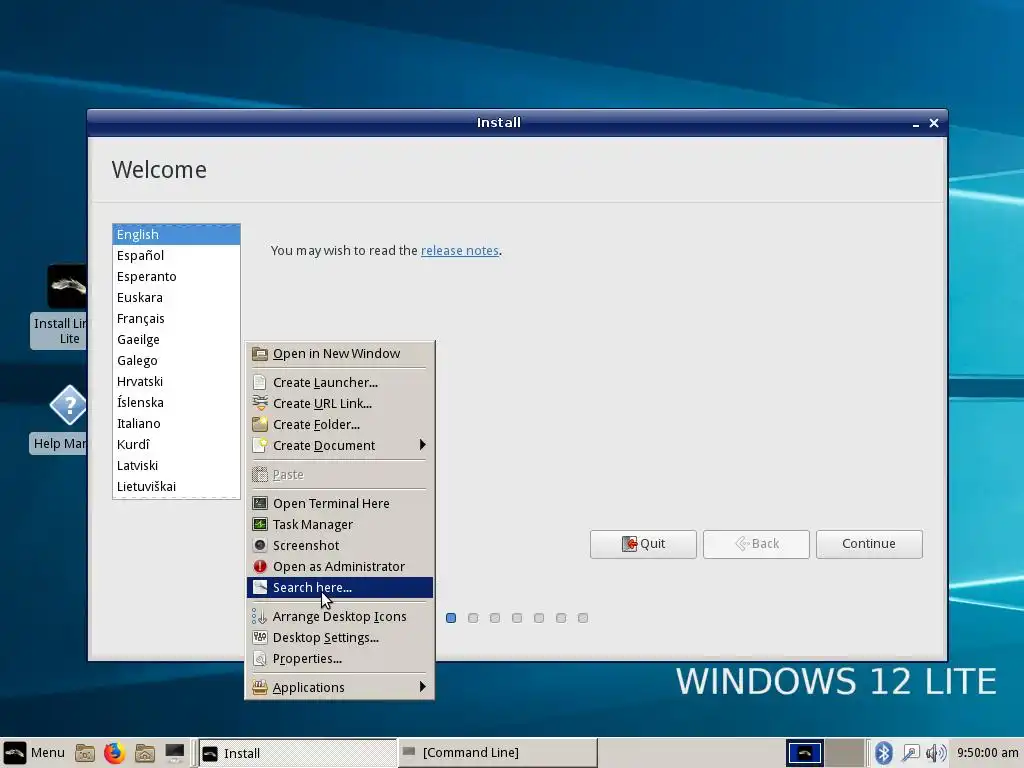
Task: Open the Menu start button in taskbar
Action: 34,753
